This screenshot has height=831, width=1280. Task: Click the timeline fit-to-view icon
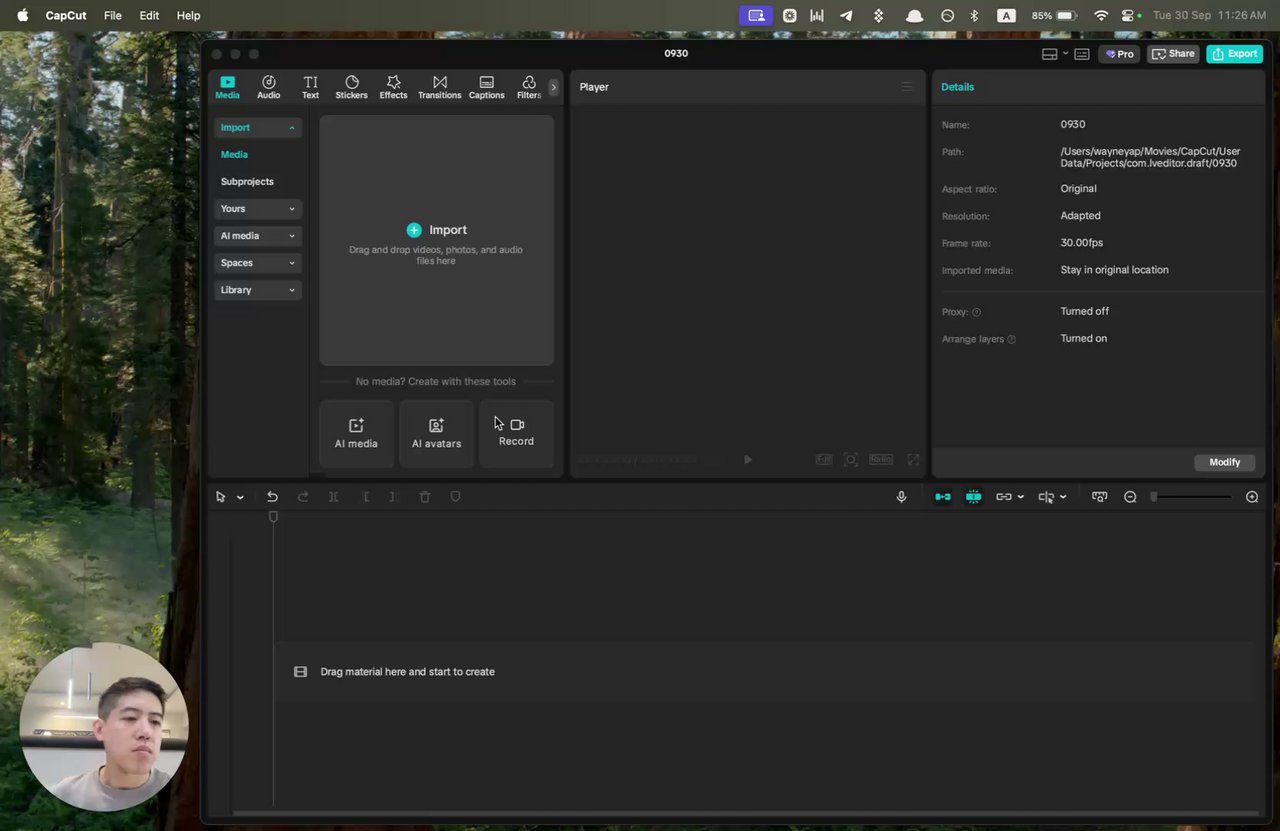coord(1099,497)
